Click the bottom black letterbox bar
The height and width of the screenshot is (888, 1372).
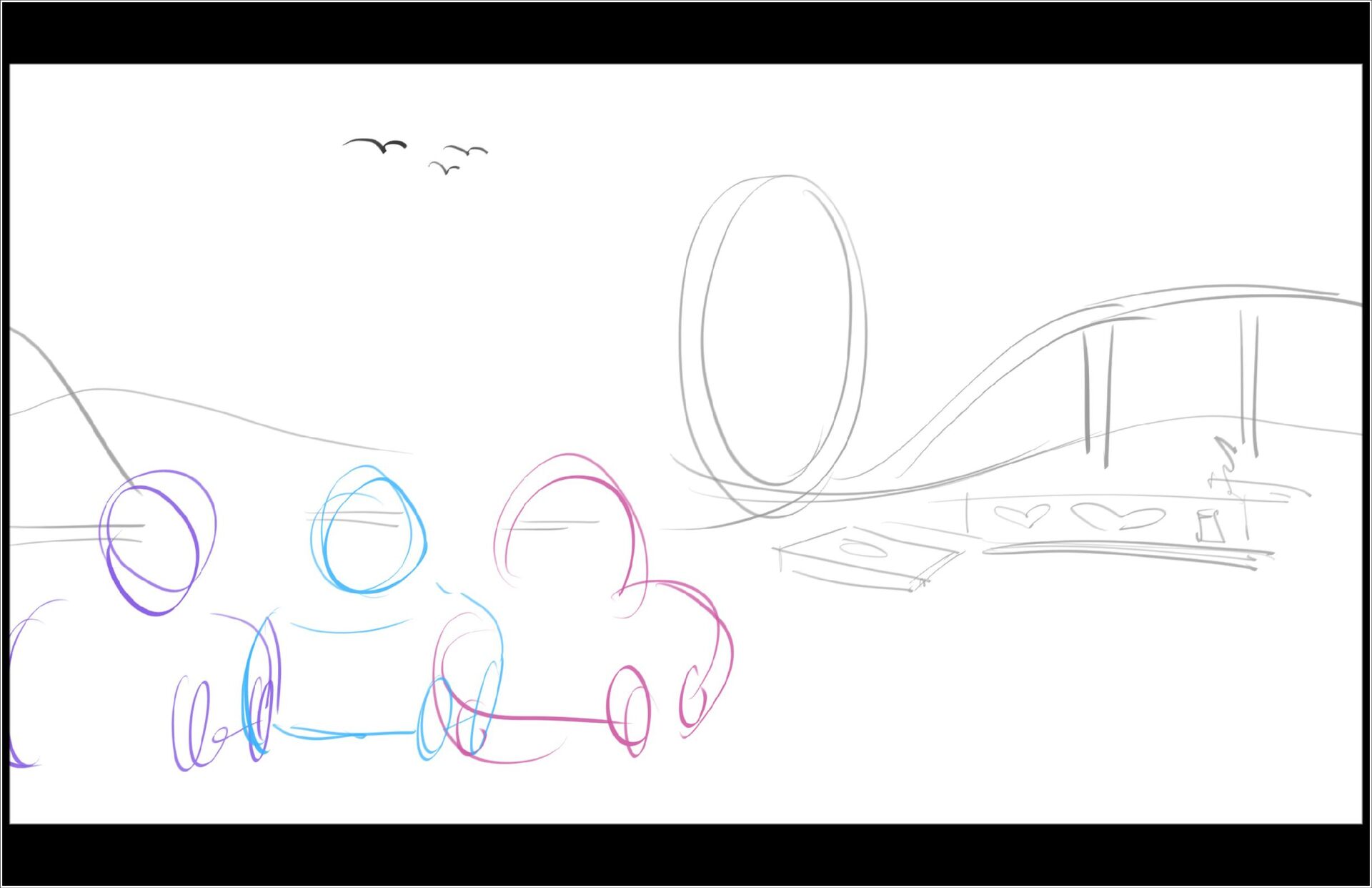click(x=686, y=854)
